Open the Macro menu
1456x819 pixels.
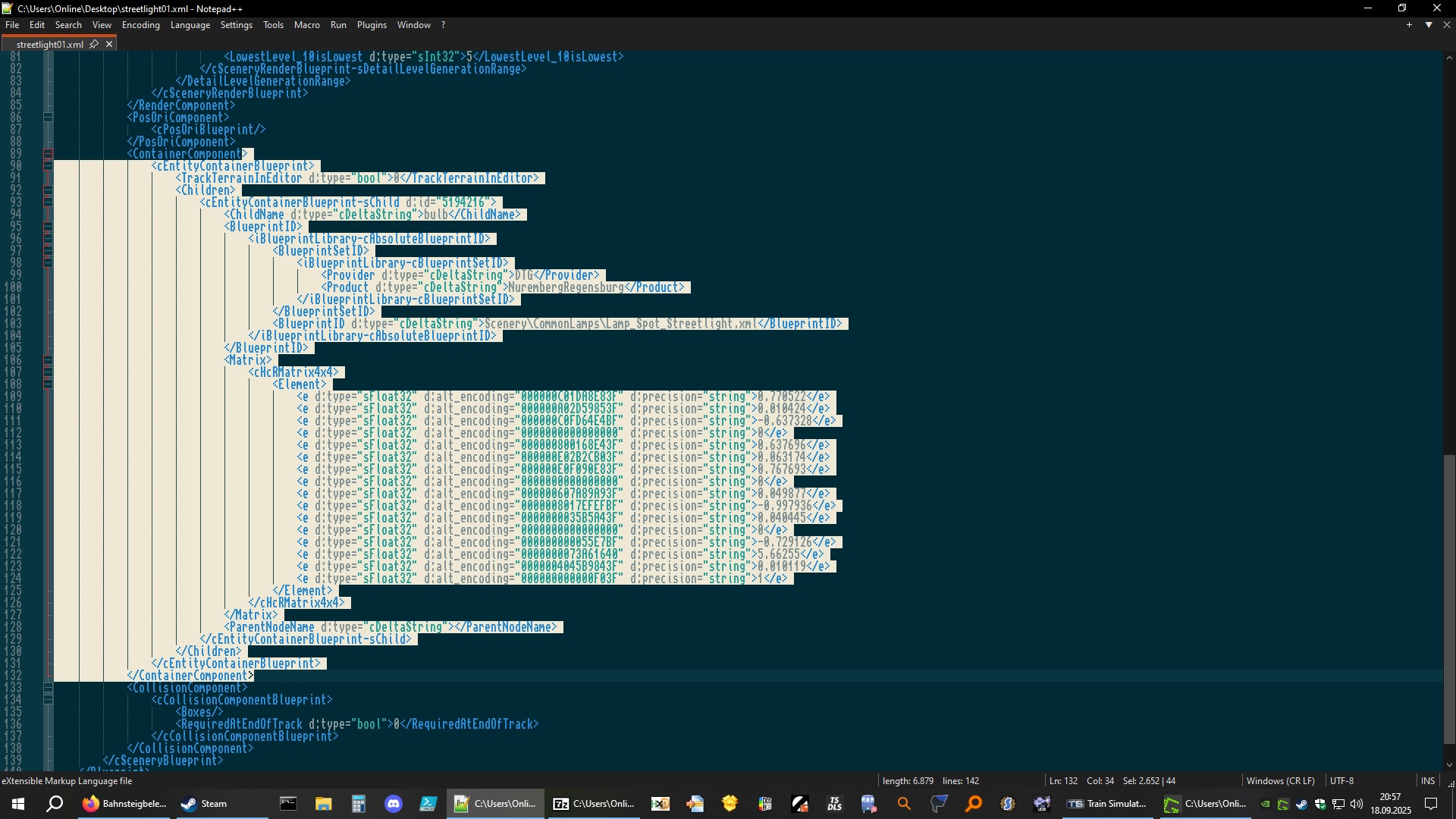(306, 25)
